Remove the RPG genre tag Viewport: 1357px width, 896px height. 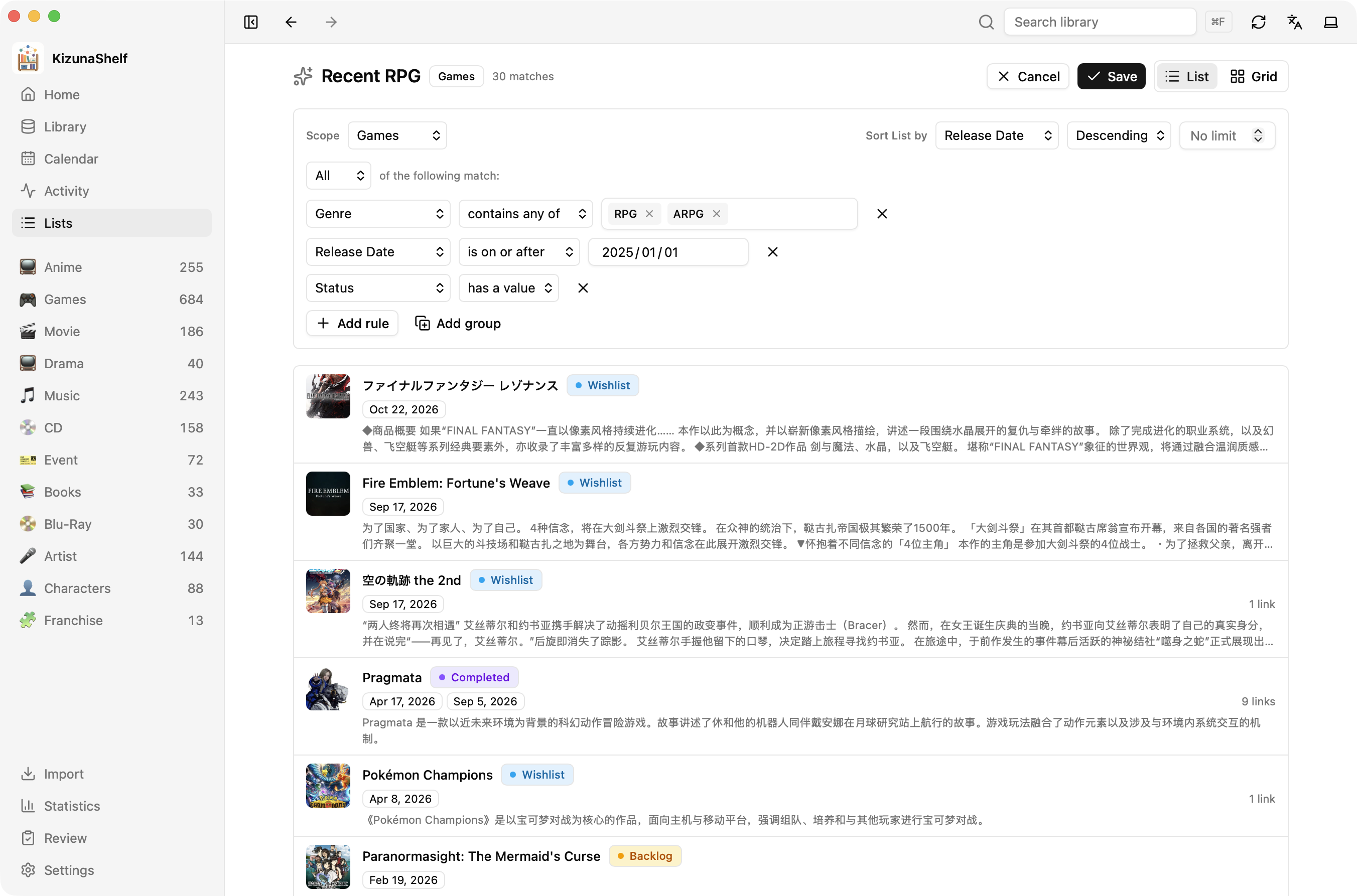[x=649, y=214]
